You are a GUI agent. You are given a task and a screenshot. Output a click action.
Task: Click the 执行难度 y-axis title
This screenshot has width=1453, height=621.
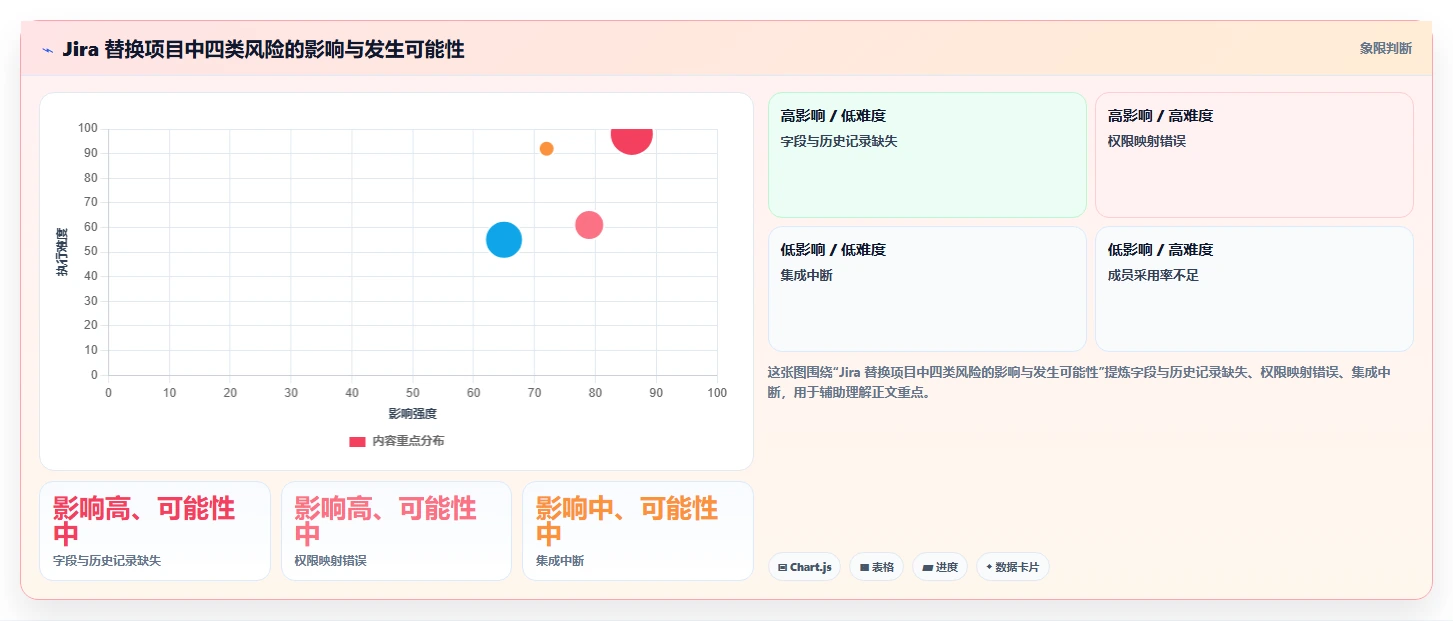pos(62,252)
